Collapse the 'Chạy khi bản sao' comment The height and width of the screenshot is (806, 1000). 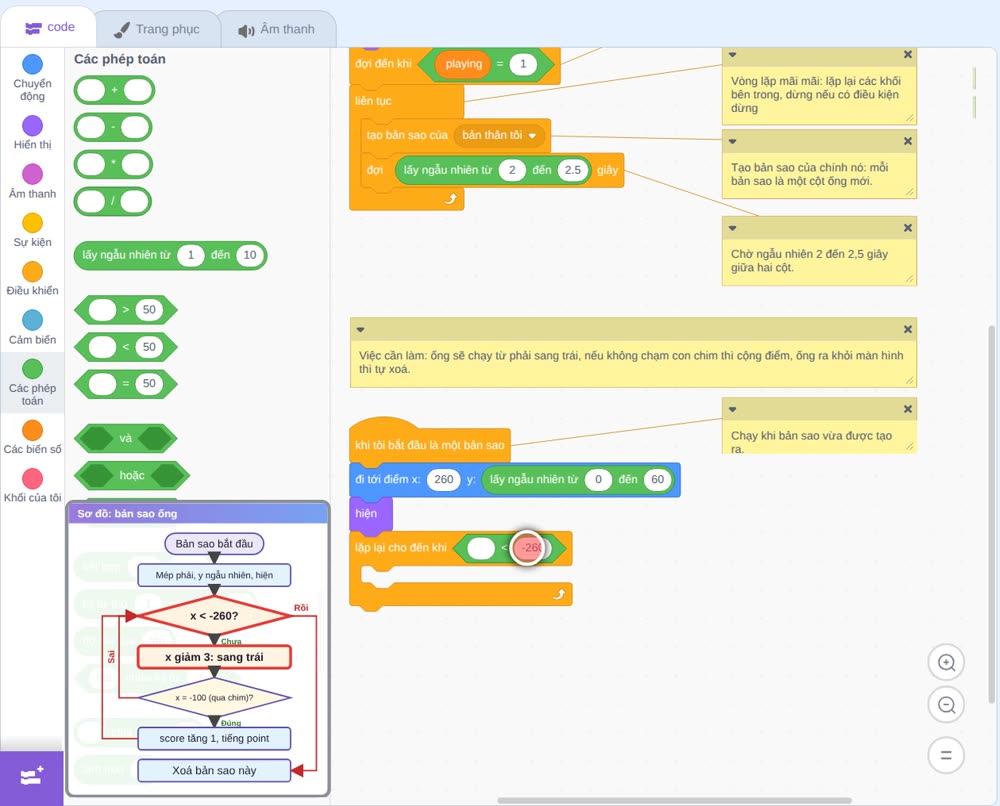point(733,409)
